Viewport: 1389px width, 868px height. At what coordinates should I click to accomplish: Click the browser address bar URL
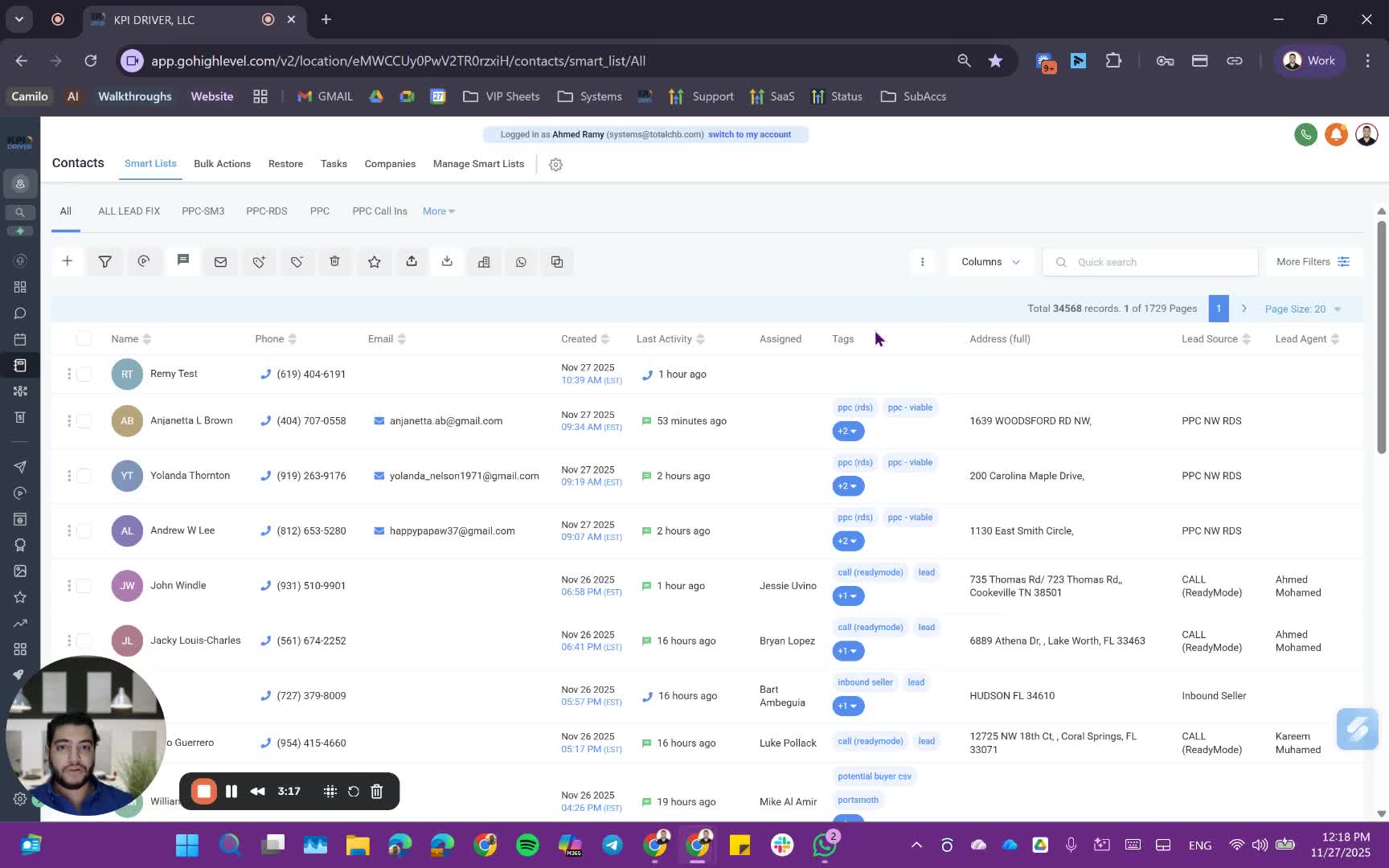click(398, 61)
